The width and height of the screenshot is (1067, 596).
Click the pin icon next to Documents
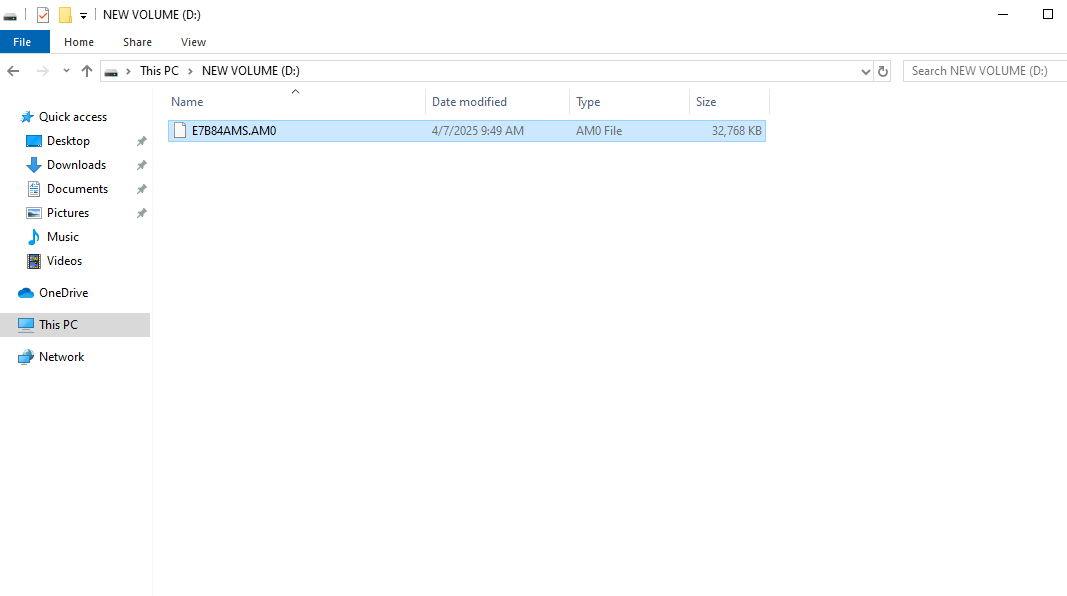coord(142,189)
